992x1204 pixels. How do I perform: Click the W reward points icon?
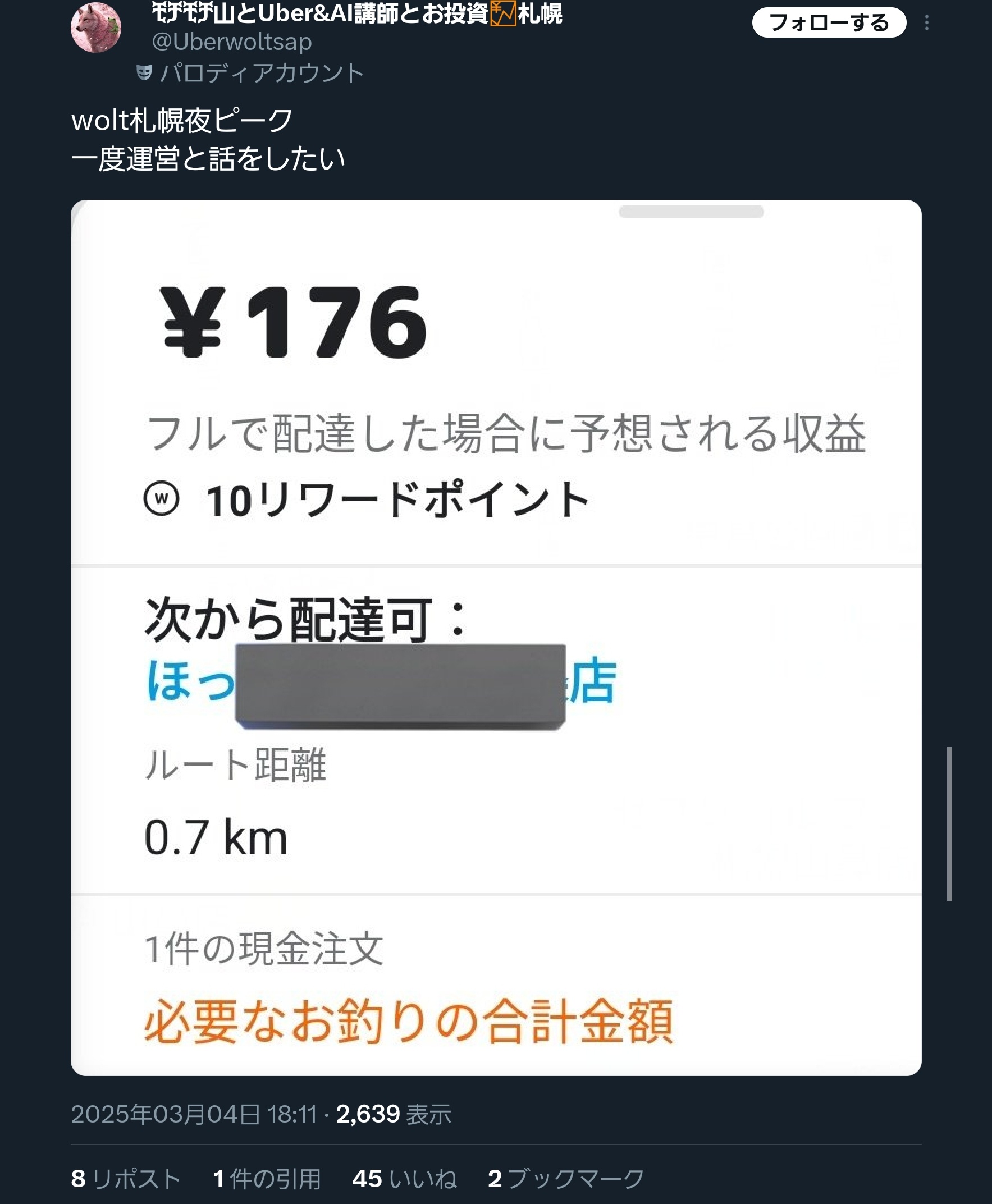click(x=162, y=498)
